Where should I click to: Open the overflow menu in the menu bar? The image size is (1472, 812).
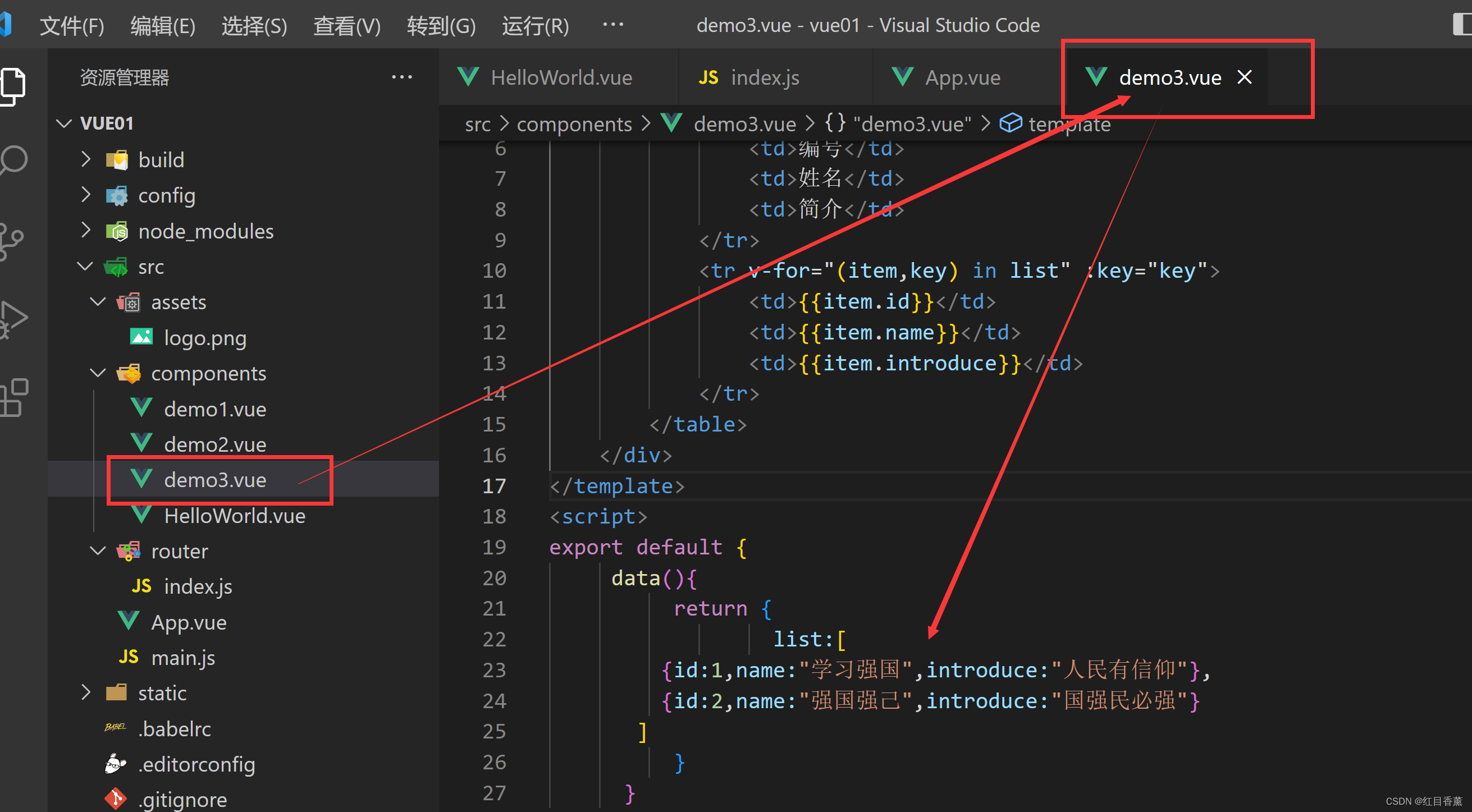pos(612,24)
